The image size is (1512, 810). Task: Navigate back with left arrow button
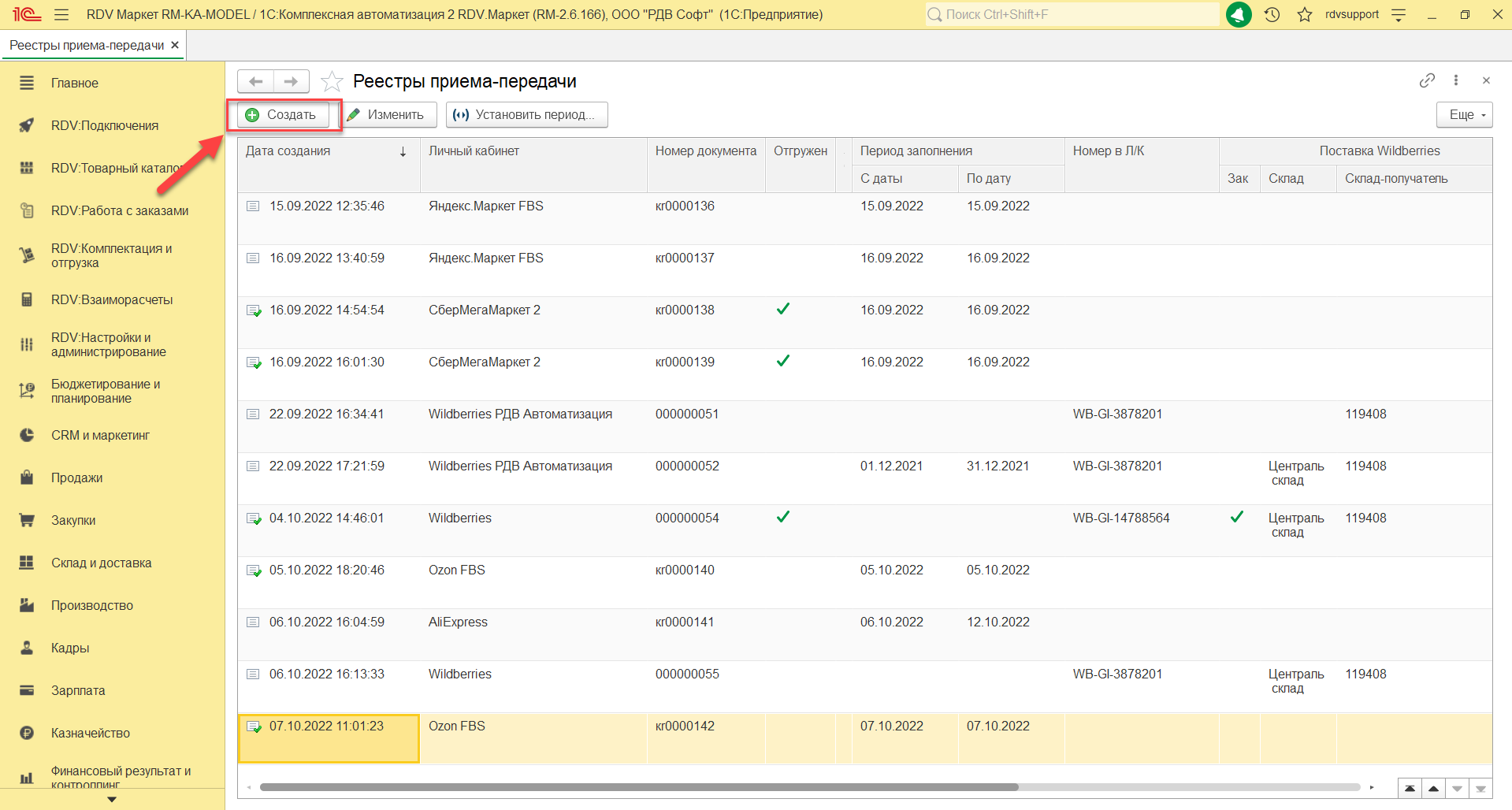pos(255,81)
